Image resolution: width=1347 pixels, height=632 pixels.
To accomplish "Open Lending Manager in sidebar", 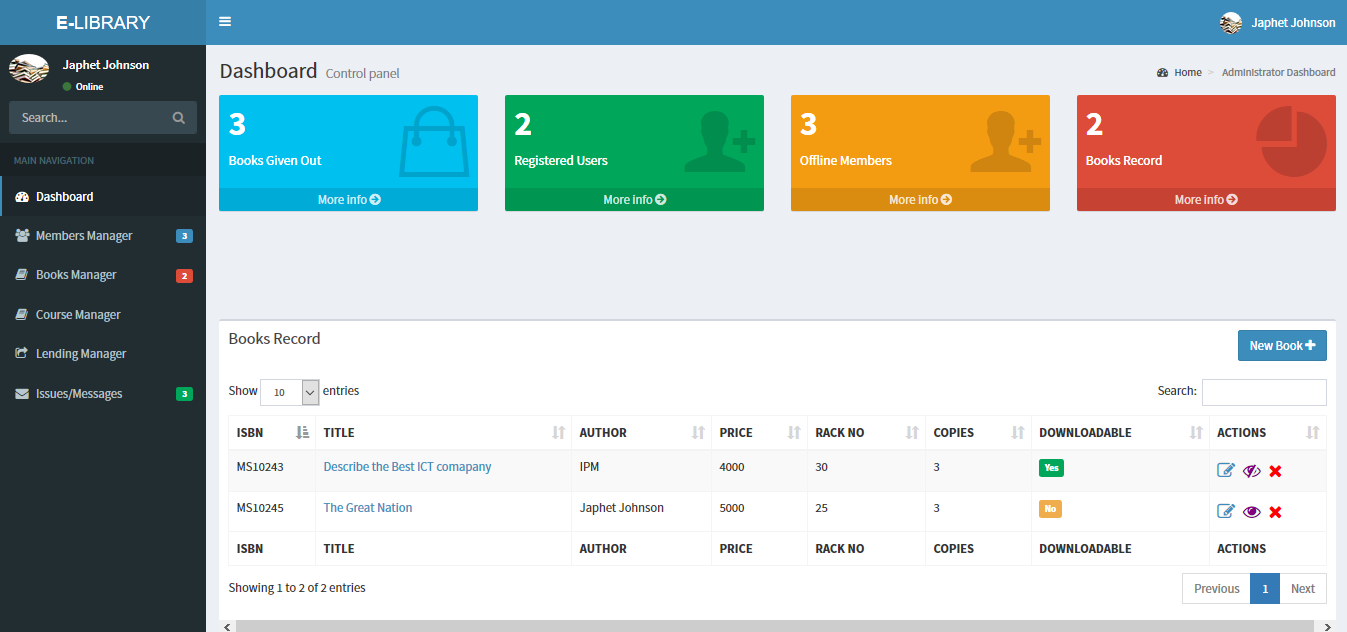I will [x=81, y=354].
